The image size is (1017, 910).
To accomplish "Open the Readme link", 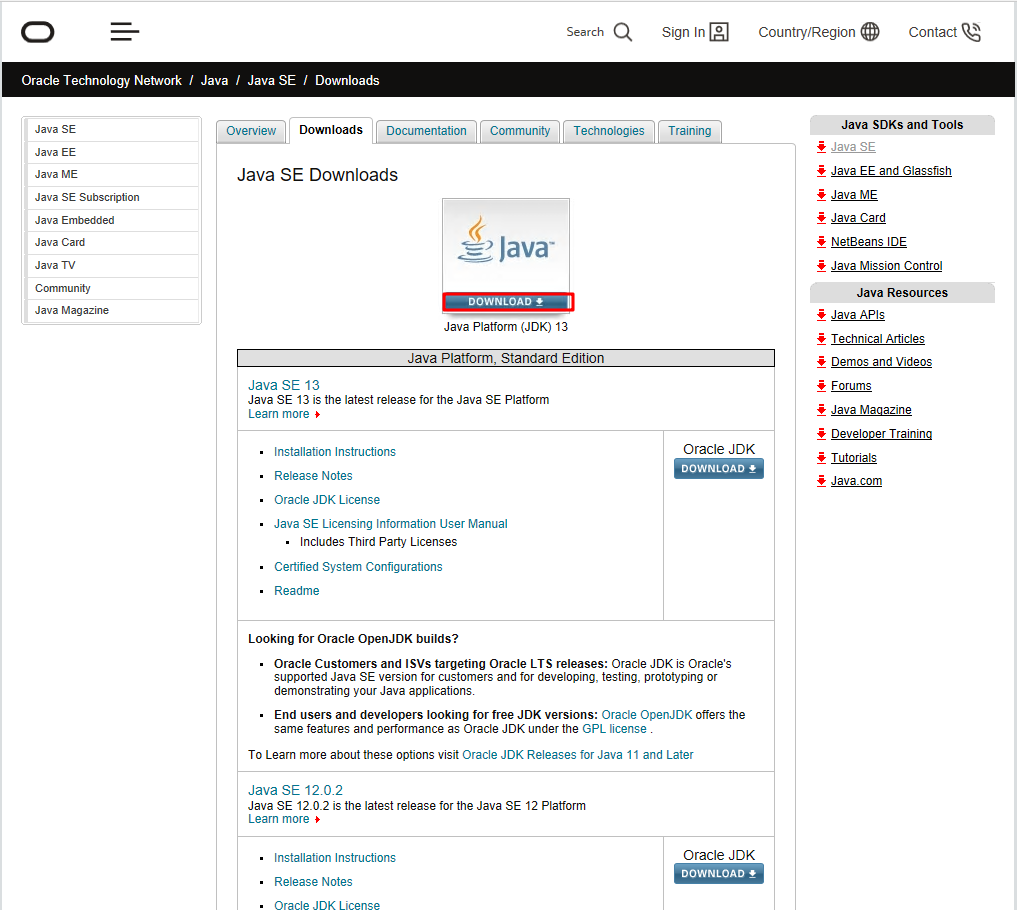I will [296, 590].
